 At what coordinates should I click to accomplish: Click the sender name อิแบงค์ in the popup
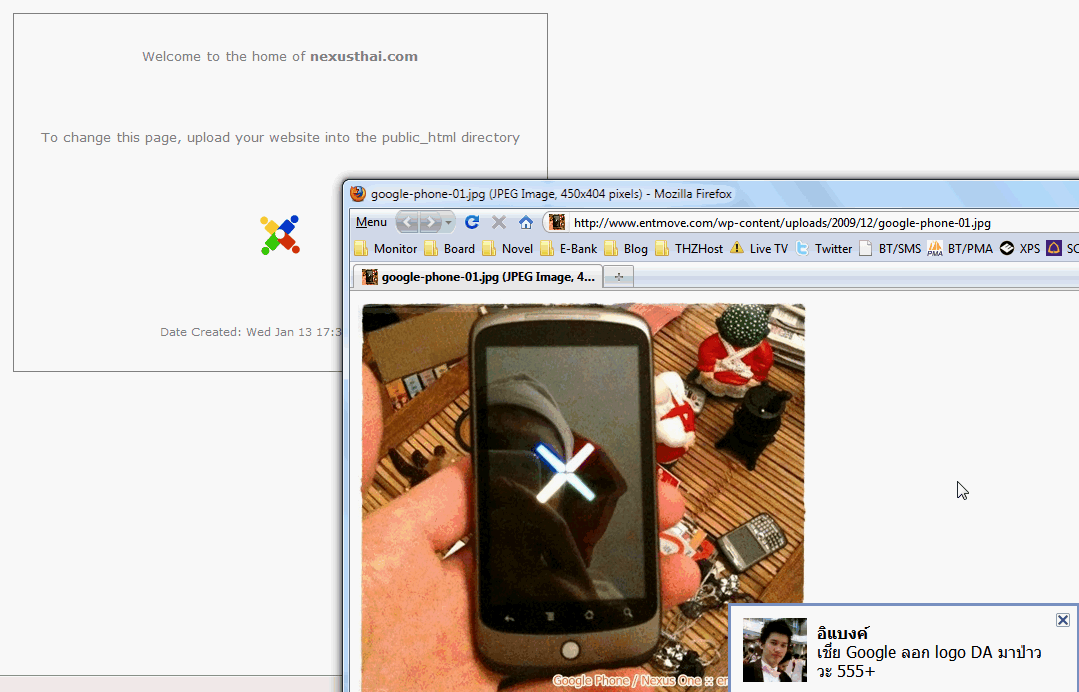pyautogui.click(x=843, y=632)
